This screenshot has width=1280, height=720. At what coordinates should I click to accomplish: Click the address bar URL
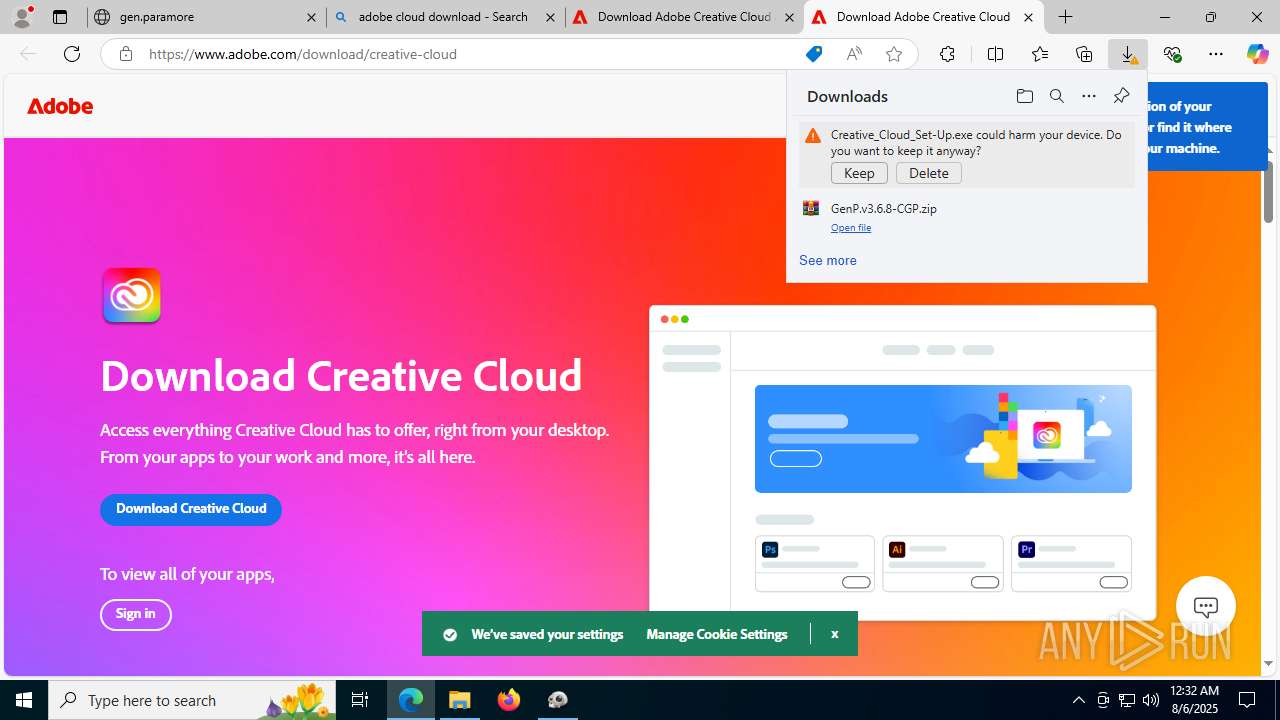point(303,54)
